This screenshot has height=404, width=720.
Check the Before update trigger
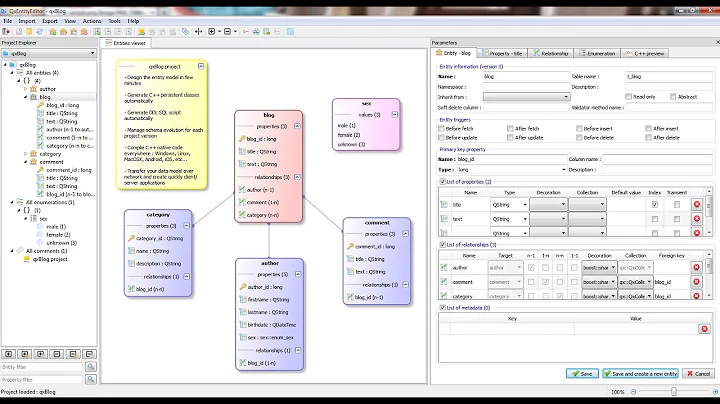[x=441, y=137]
